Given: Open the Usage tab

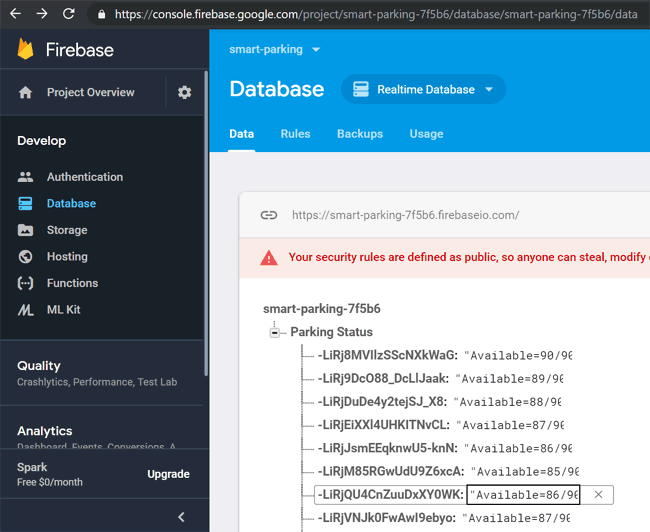Looking at the screenshot, I should [x=426, y=134].
